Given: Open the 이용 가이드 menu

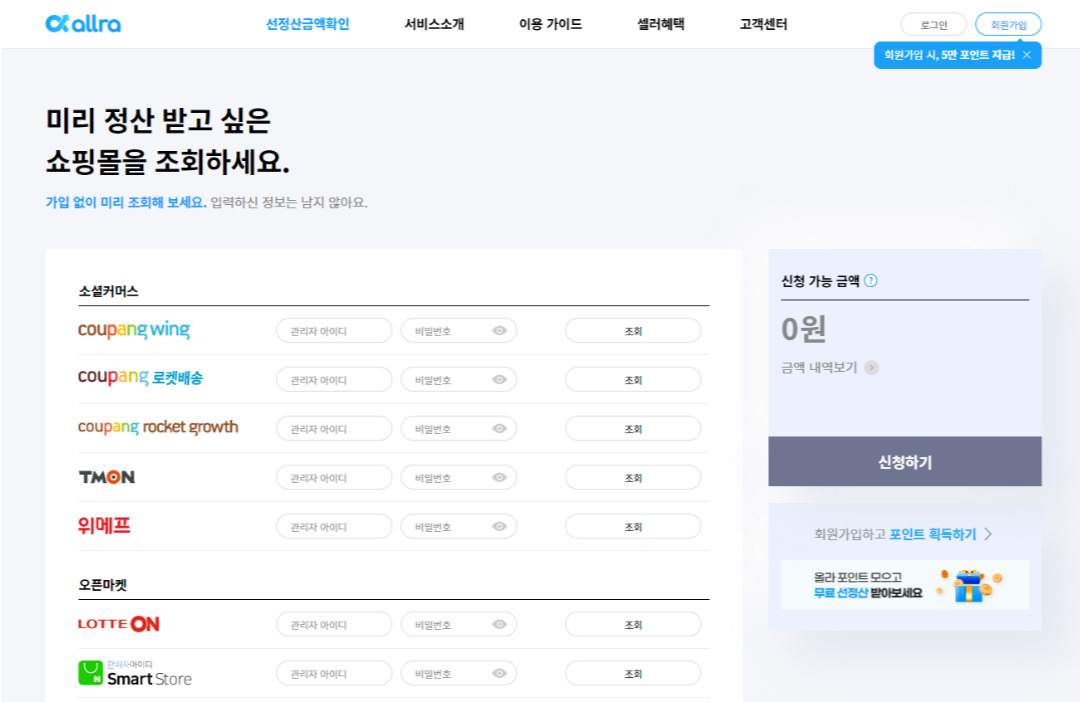Looking at the screenshot, I should (550, 24).
